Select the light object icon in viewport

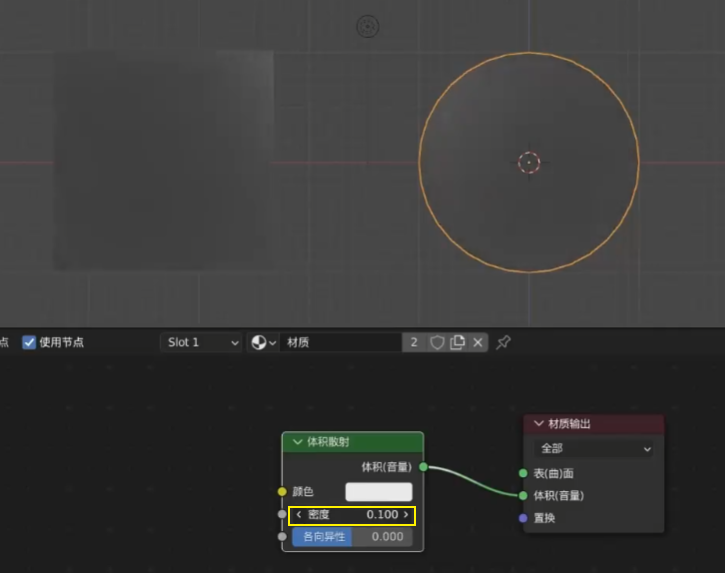click(368, 27)
